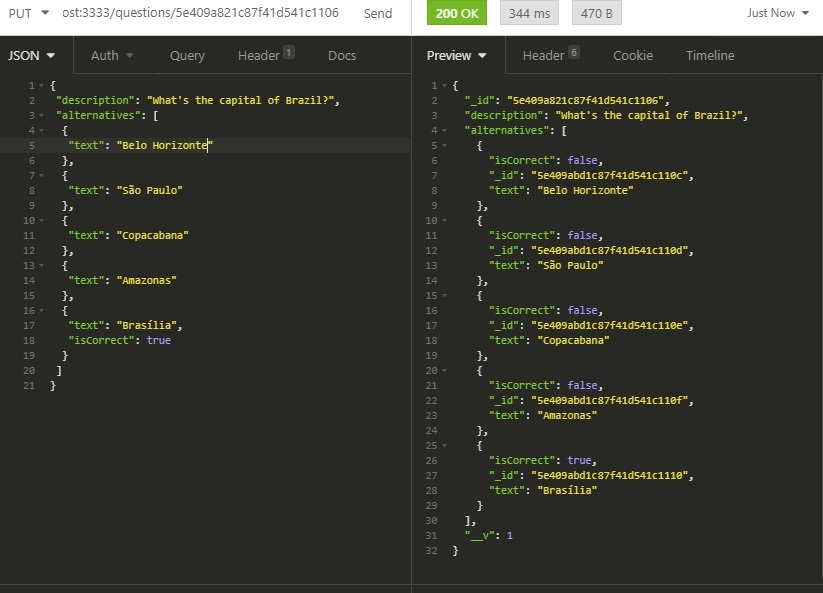Open the PUT method dropdown
823x593 pixels.
coord(28,13)
